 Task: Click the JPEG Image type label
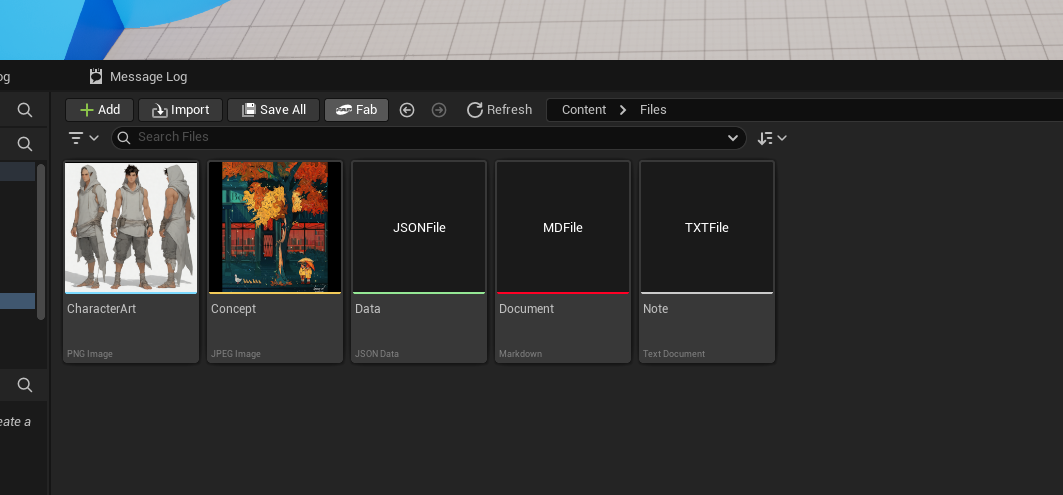coord(235,354)
